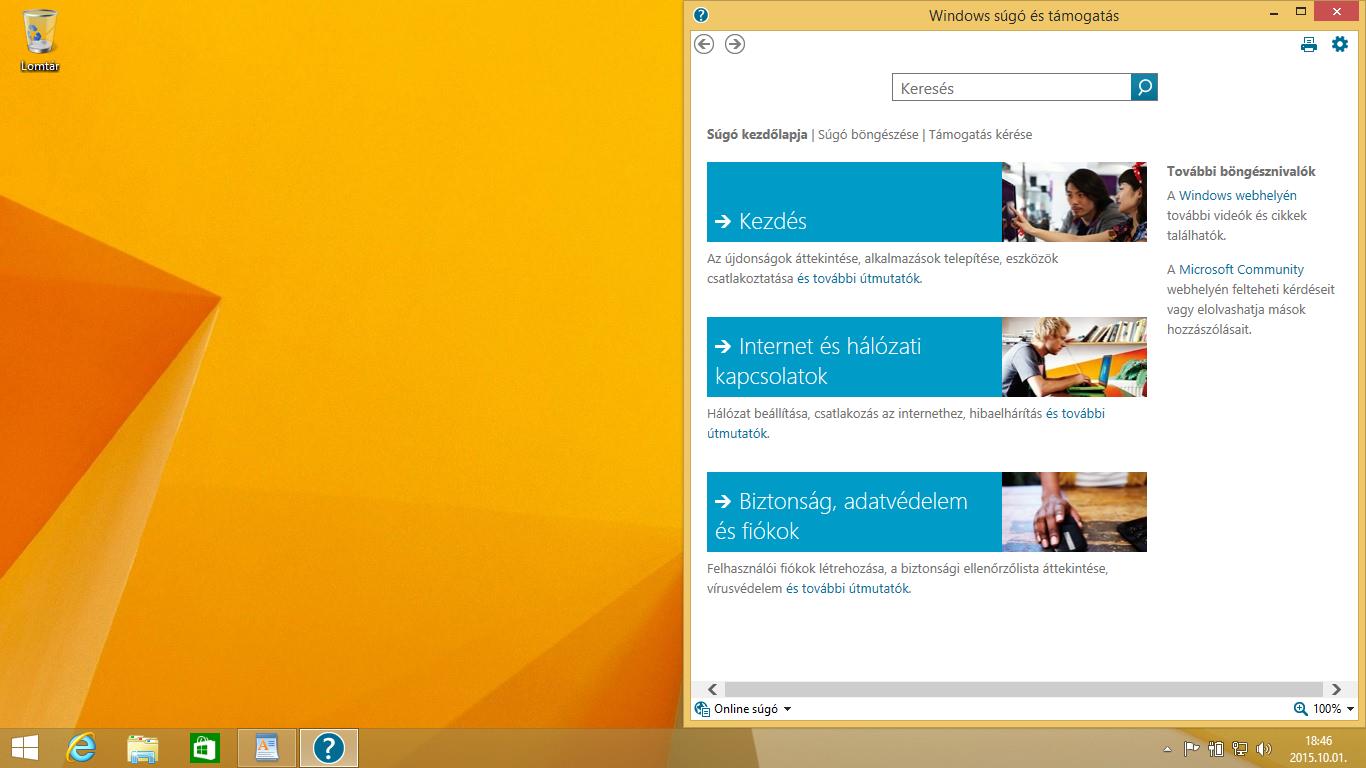Open the Kezdés help topic

(854, 202)
